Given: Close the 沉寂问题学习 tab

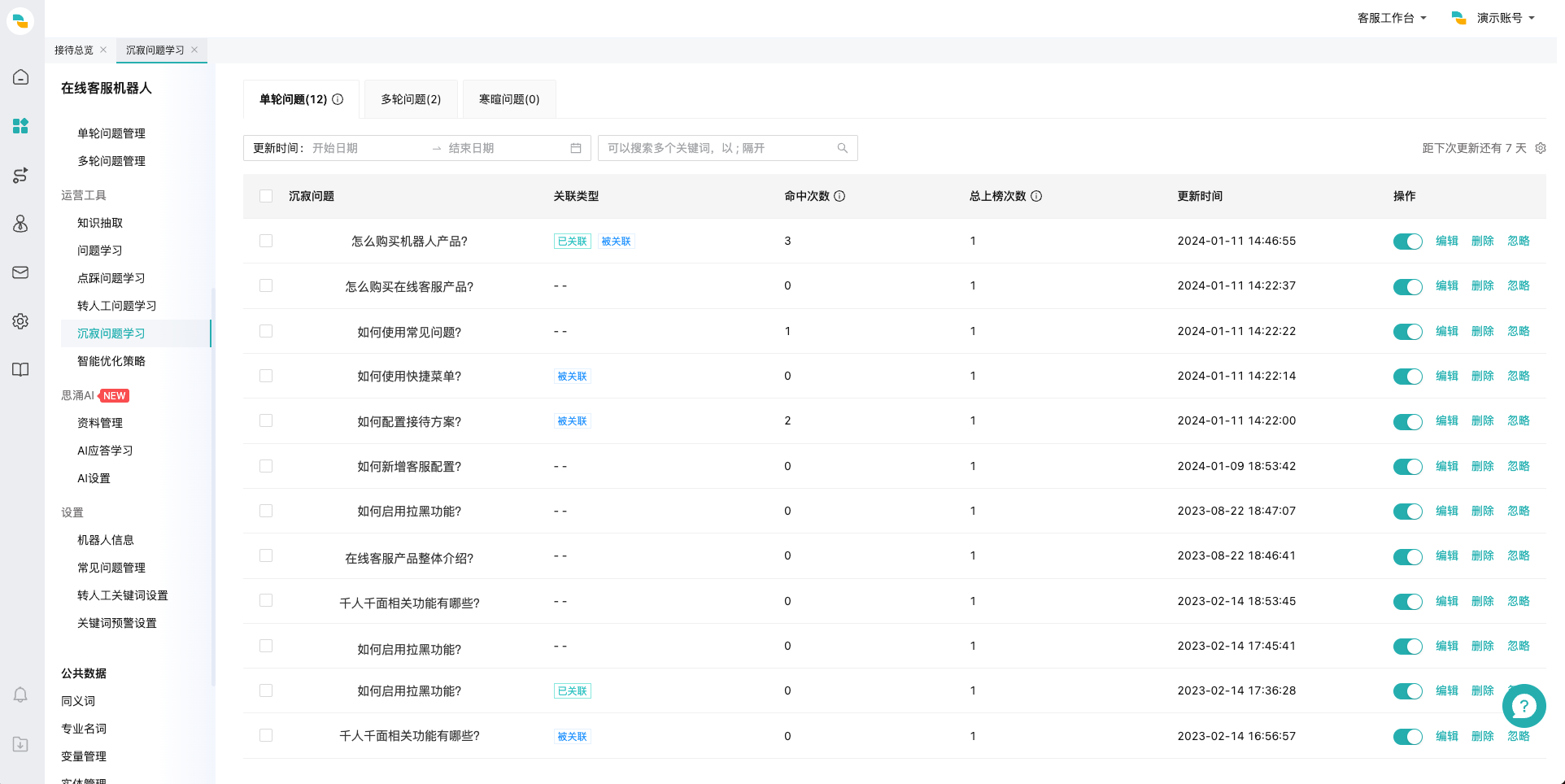Looking at the screenshot, I should [194, 50].
